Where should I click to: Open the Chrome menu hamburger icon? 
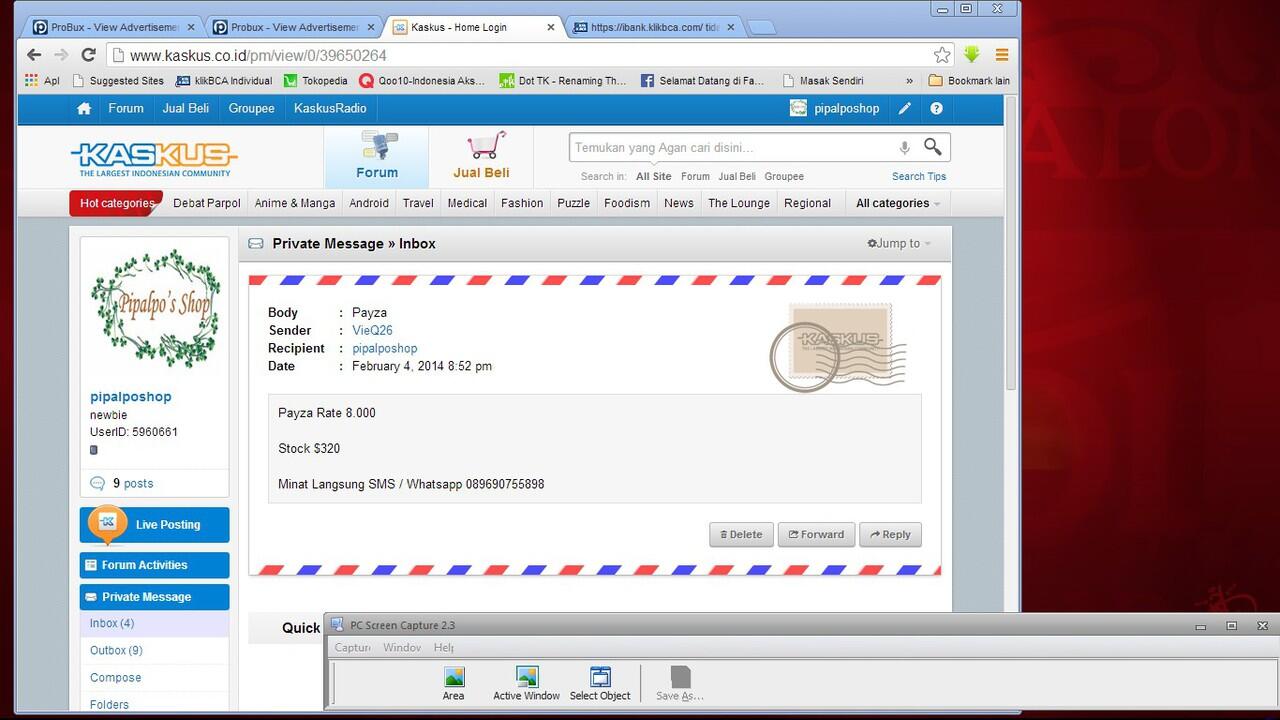pyautogui.click(x=1002, y=55)
